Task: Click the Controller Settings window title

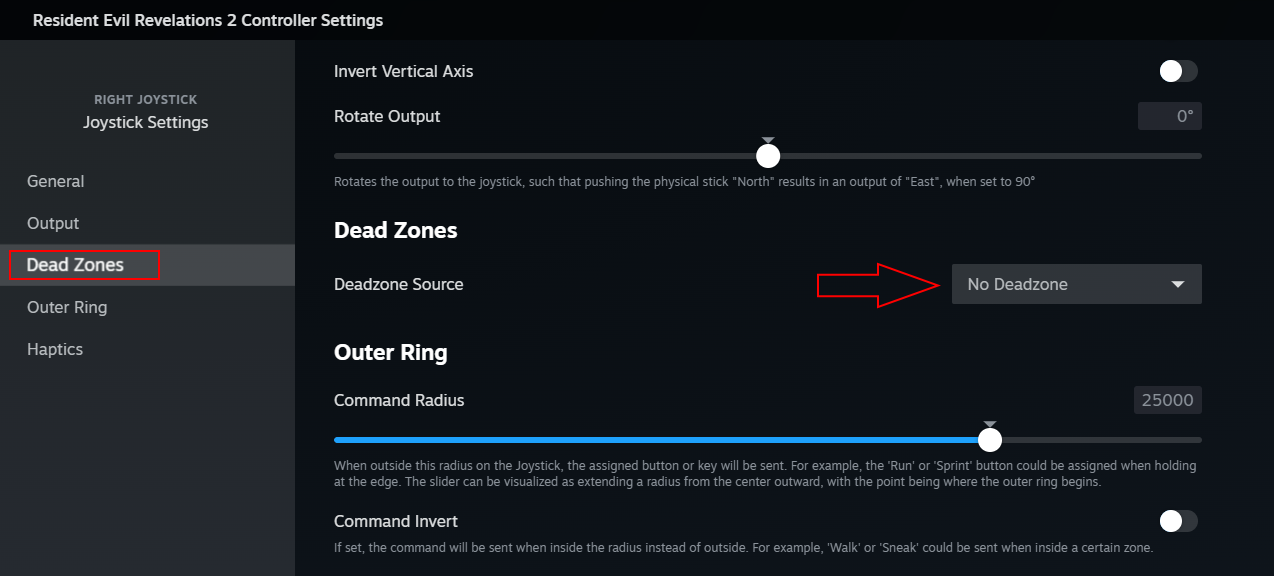Action: [208, 20]
